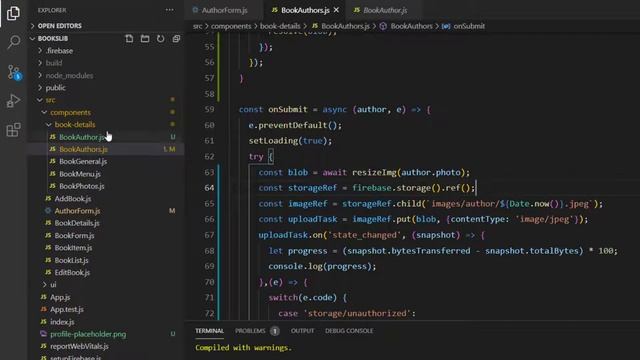Open the Source Control view
The height and width of the screenshot is (360, 640).
[13, 72]
